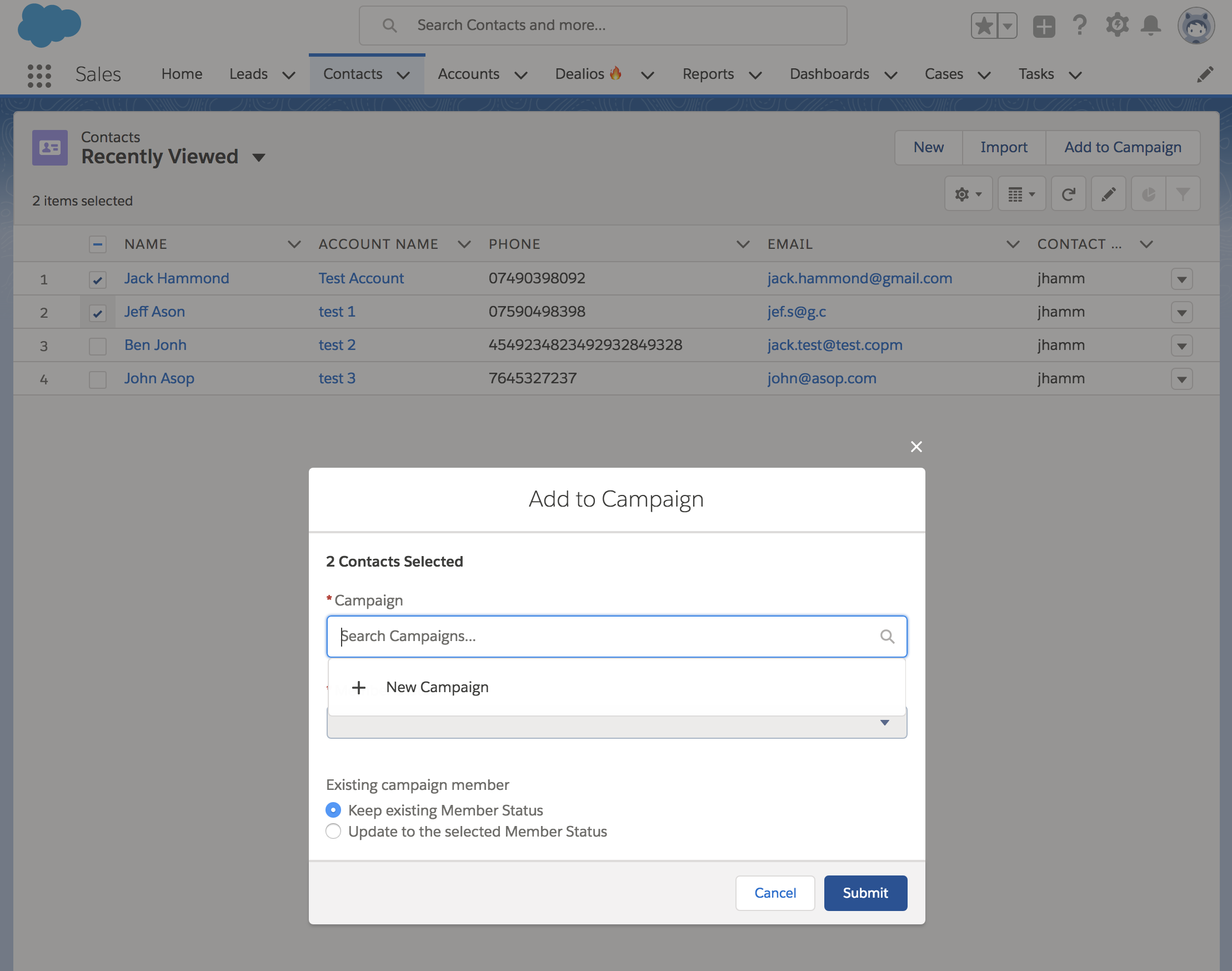Screen dimensions: 1232x971
Task: Refresh the contacts list view
Action: (1068, 194)
